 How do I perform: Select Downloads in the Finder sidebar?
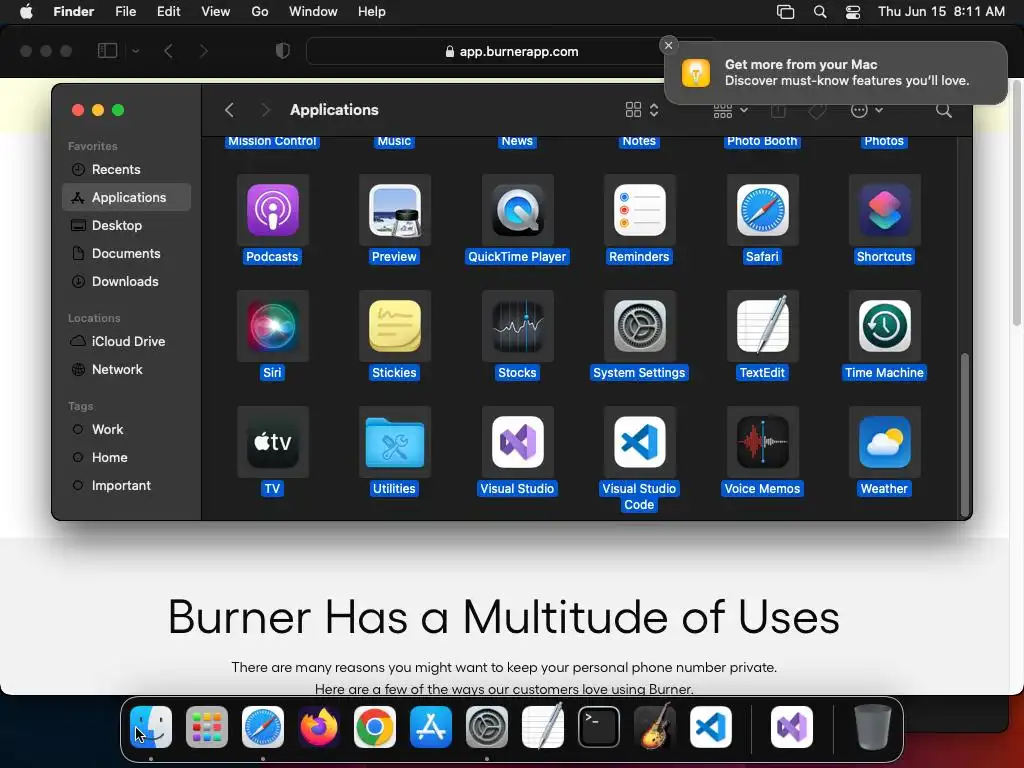[127, 281]
